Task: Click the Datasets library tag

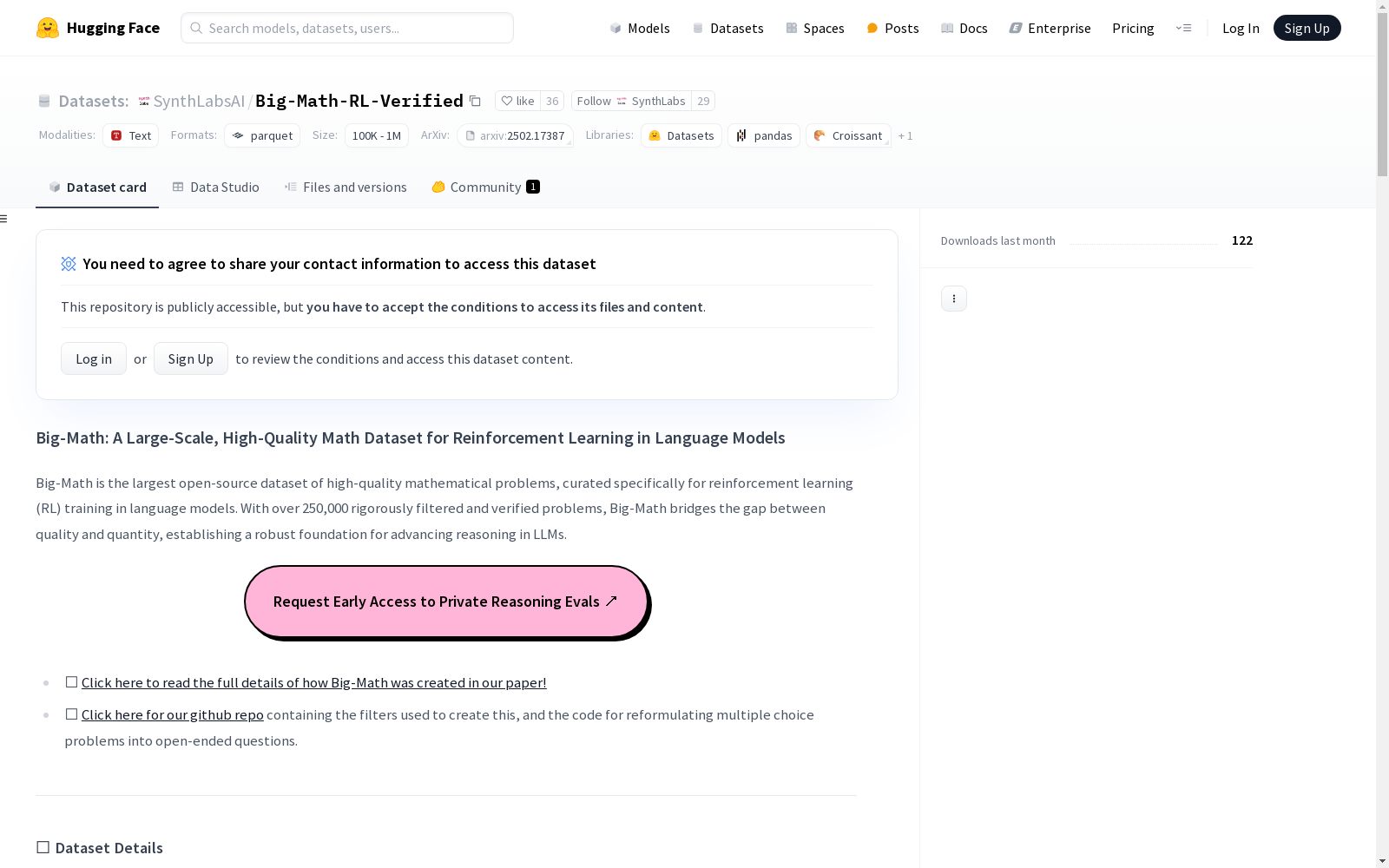Action: 681,135
